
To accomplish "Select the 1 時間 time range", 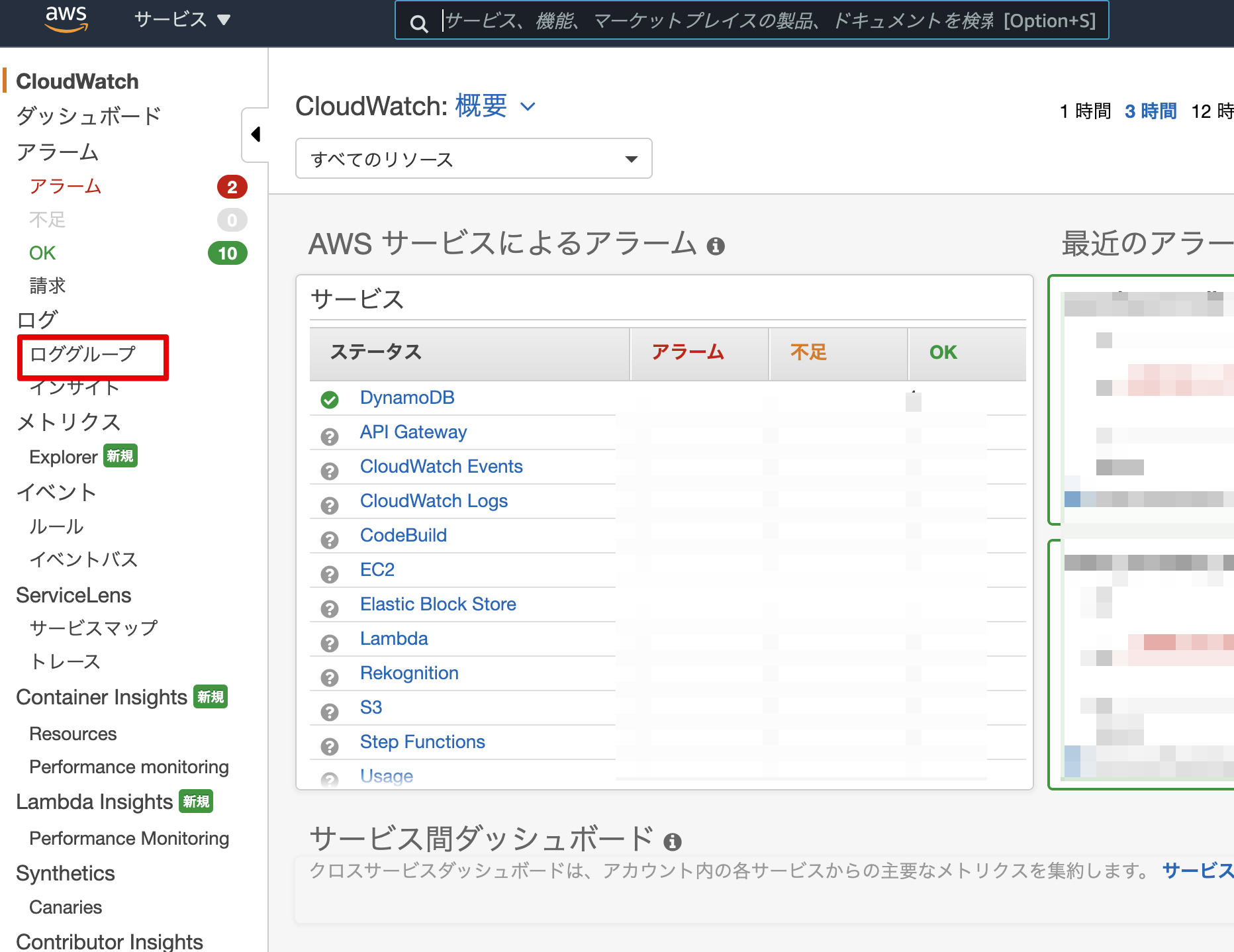I will pyautogui.click(x=1086, y=111).
